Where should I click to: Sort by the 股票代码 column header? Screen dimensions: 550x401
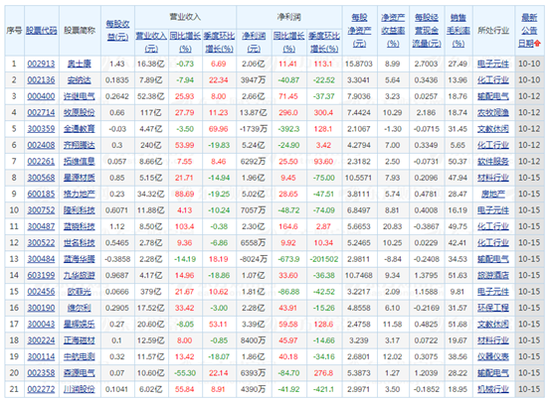(41, 31)
